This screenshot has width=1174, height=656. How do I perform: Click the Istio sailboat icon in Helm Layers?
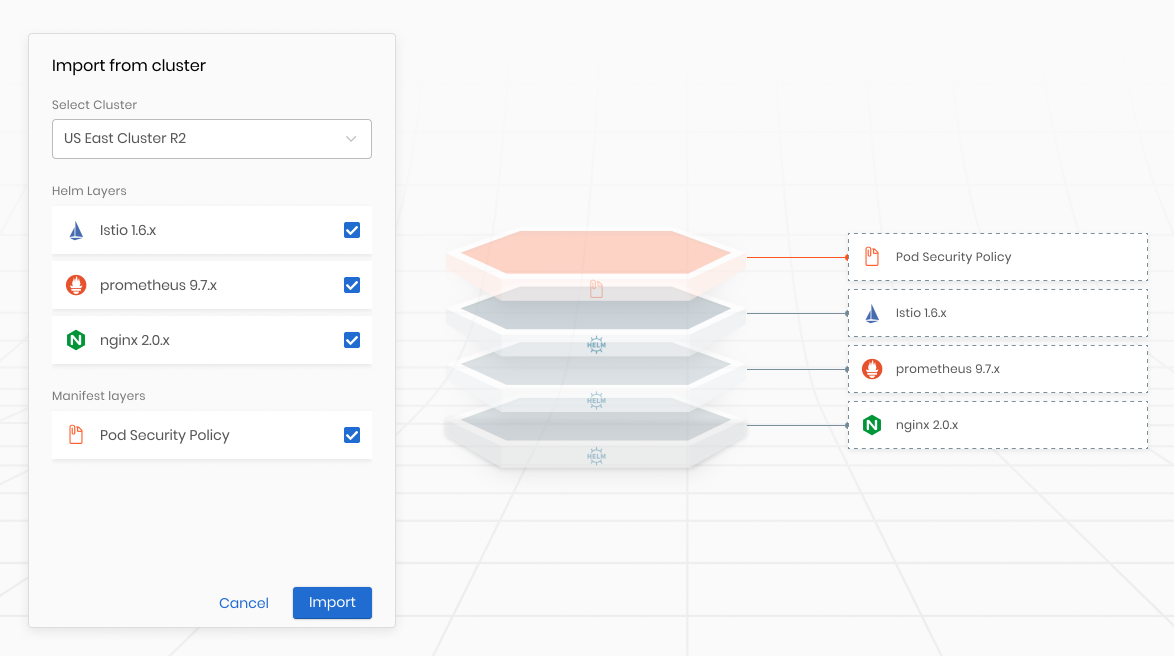pyautogui.click(x=74, y=229)
